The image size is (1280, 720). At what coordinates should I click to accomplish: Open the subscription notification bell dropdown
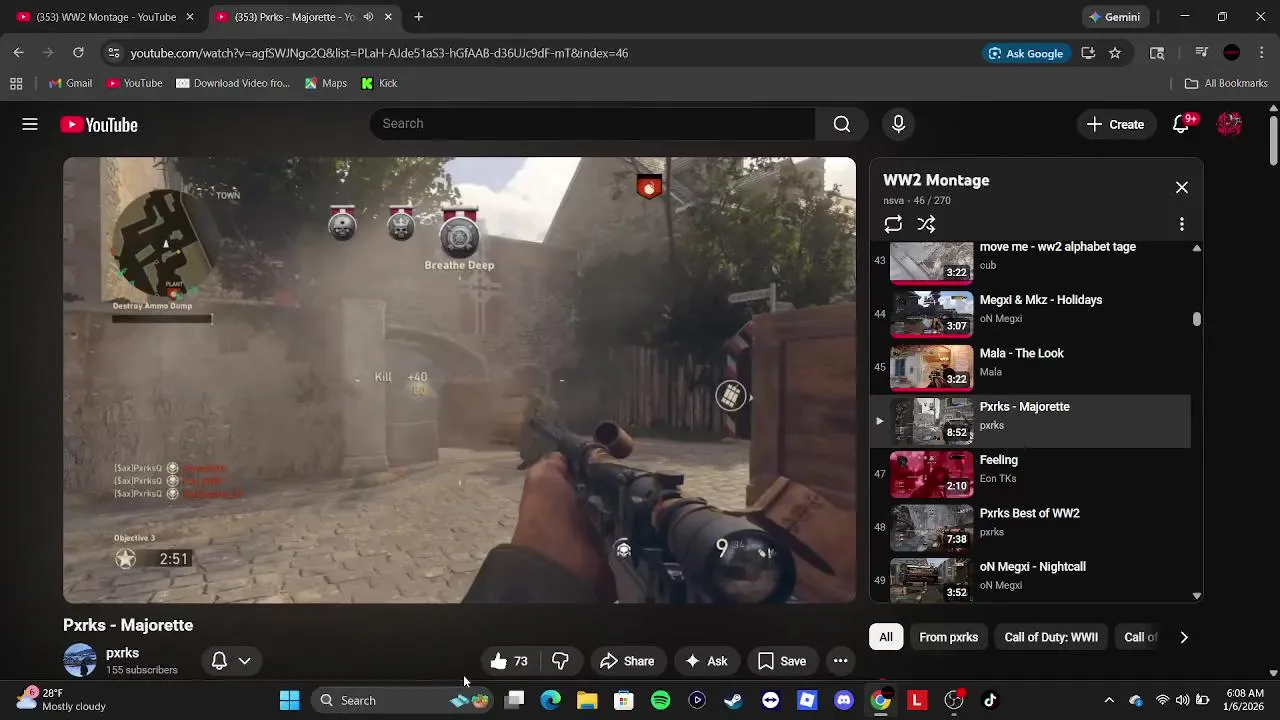(231, 661)
